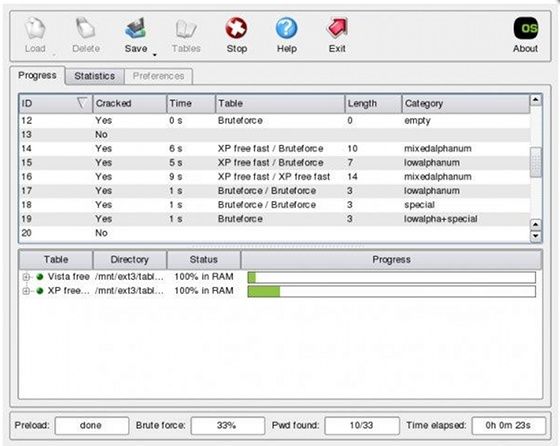The width and height of the screenshot is (560, 446).
Task: Expand the Vista free table tree node
Action: (26, 277)
